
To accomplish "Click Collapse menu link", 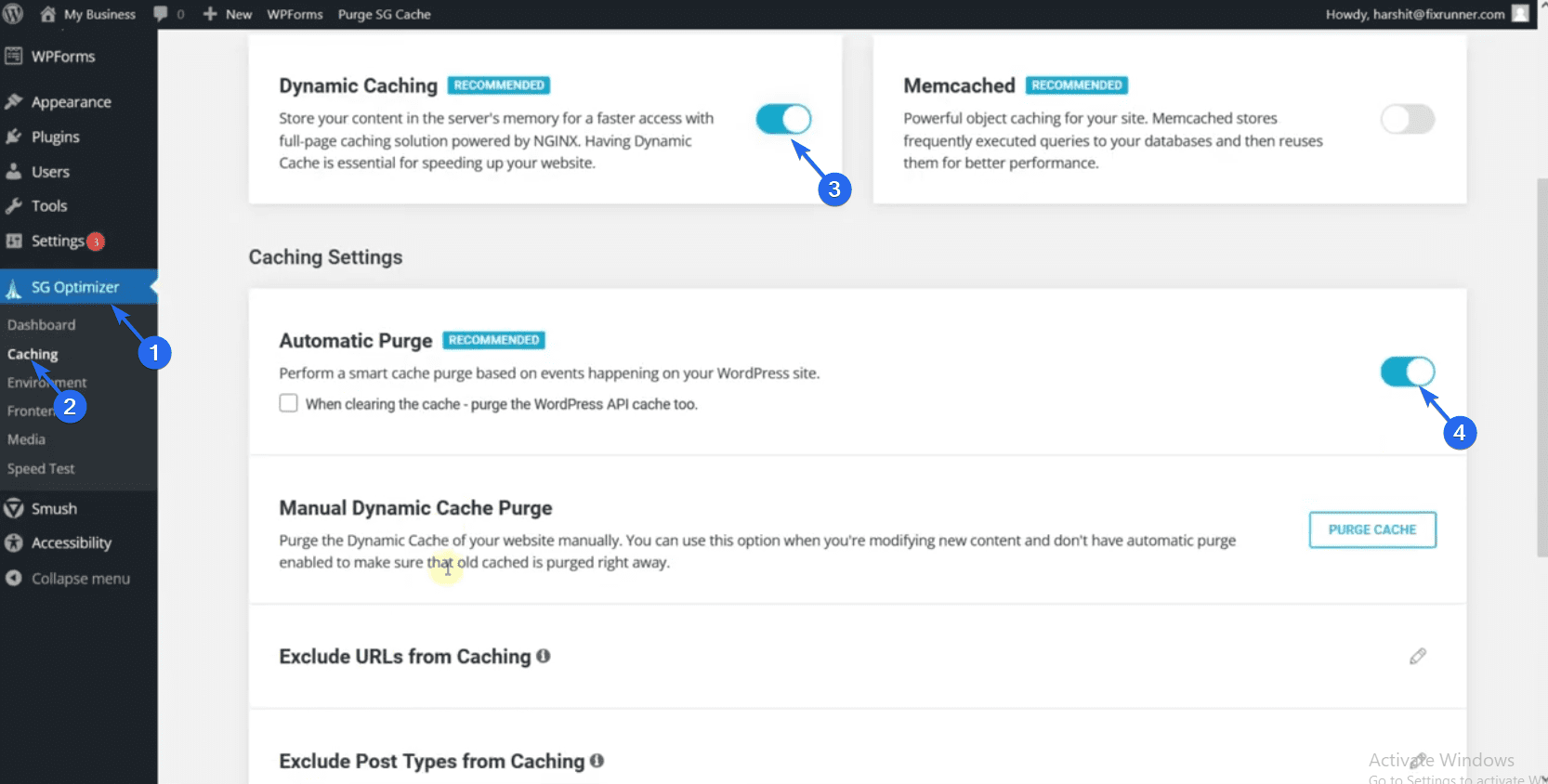I will coord(81,578).
